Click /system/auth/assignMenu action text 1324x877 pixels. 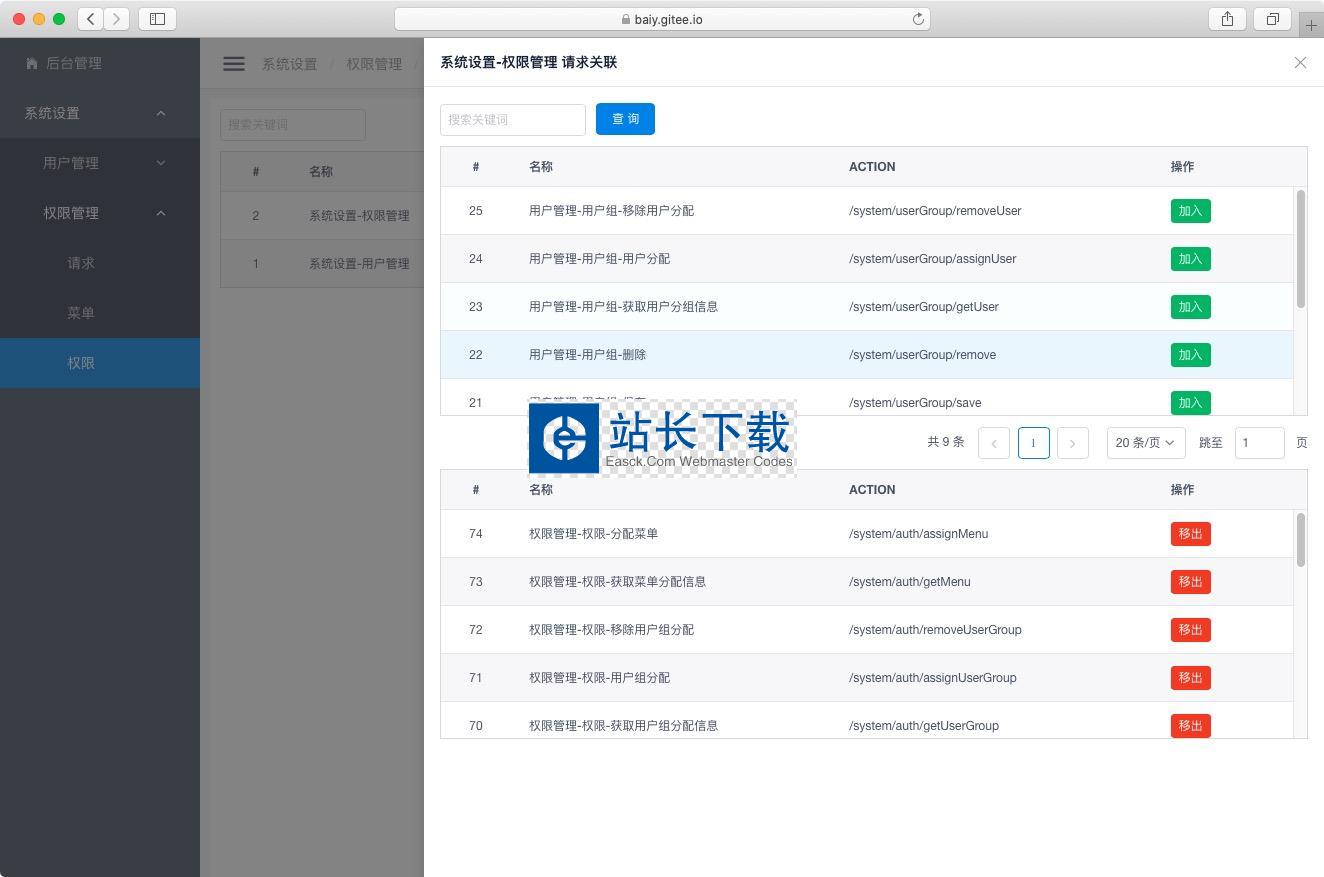click(918, 534)
